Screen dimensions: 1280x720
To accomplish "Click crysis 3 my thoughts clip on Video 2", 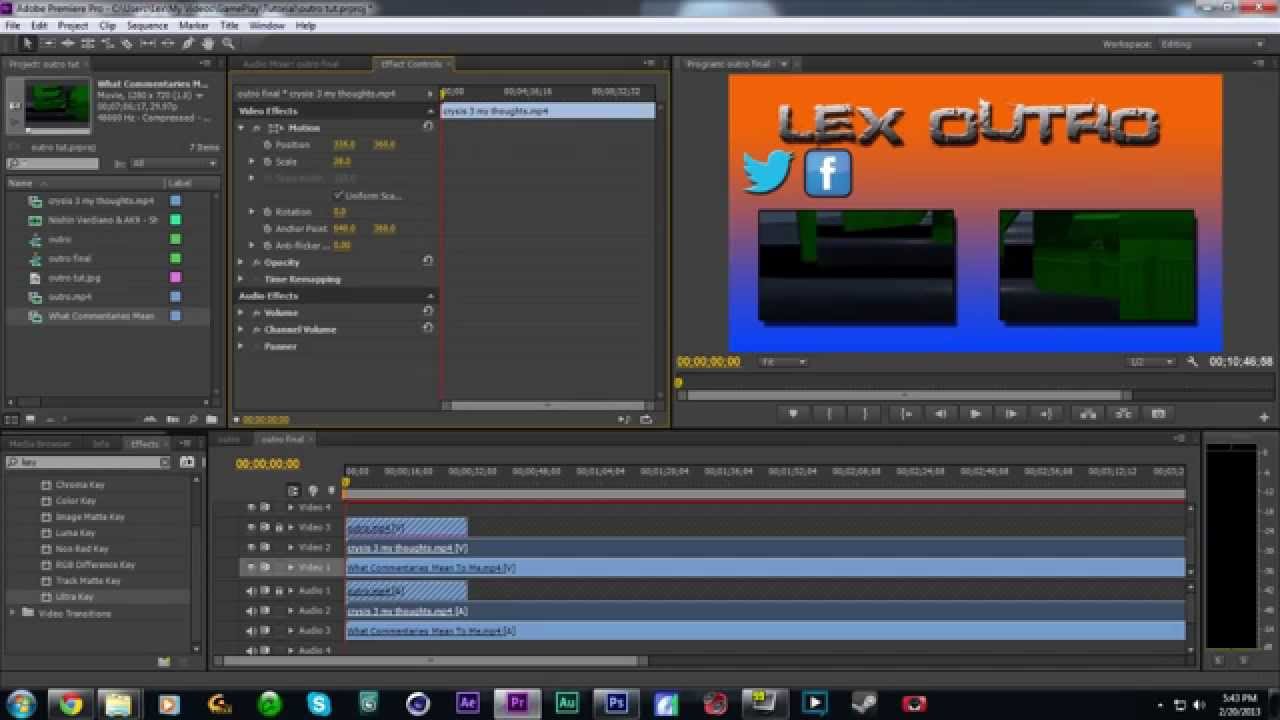I will (x=764, y=548).
